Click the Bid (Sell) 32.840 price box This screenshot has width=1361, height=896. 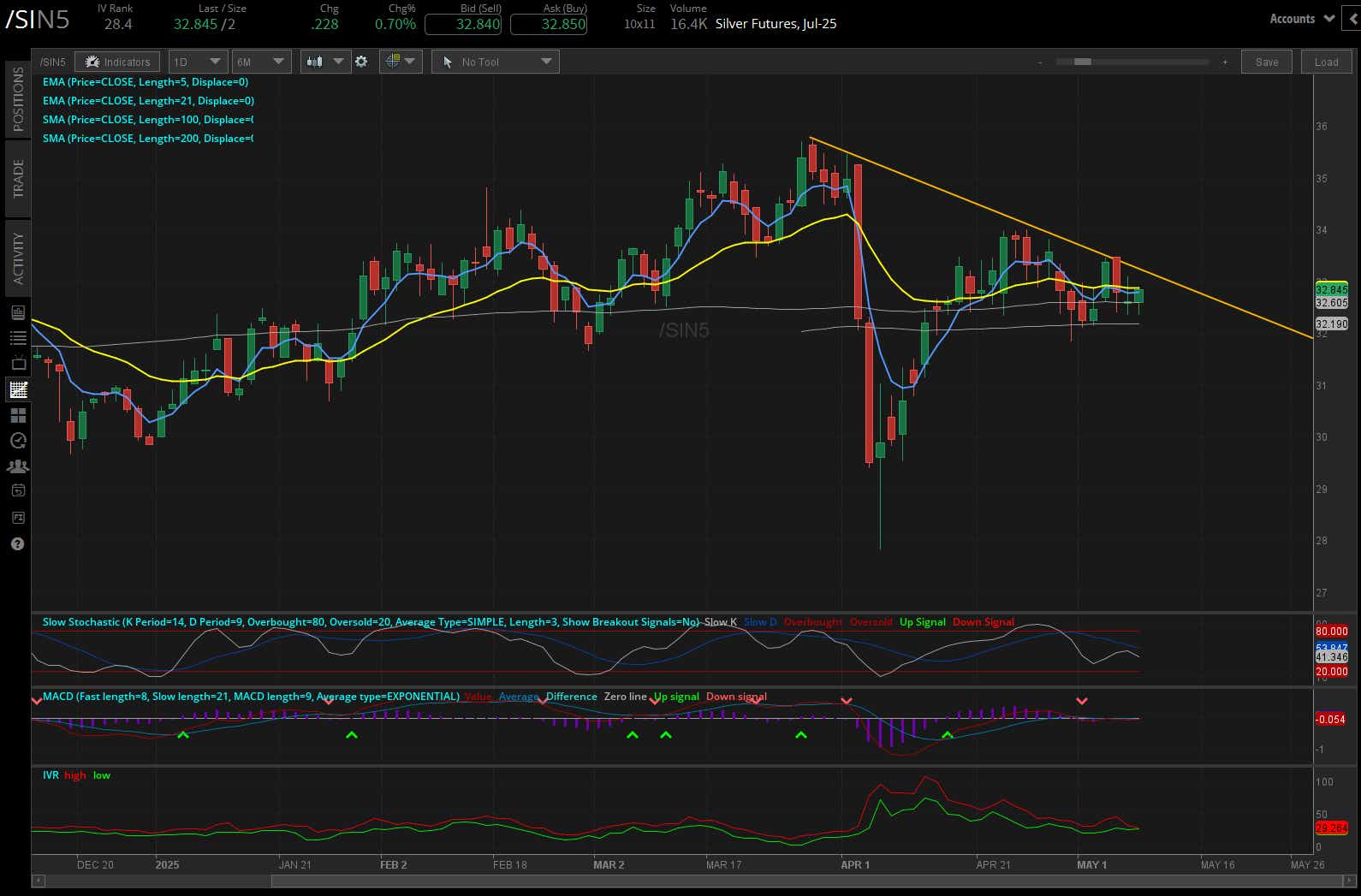[x=463, y=24]
